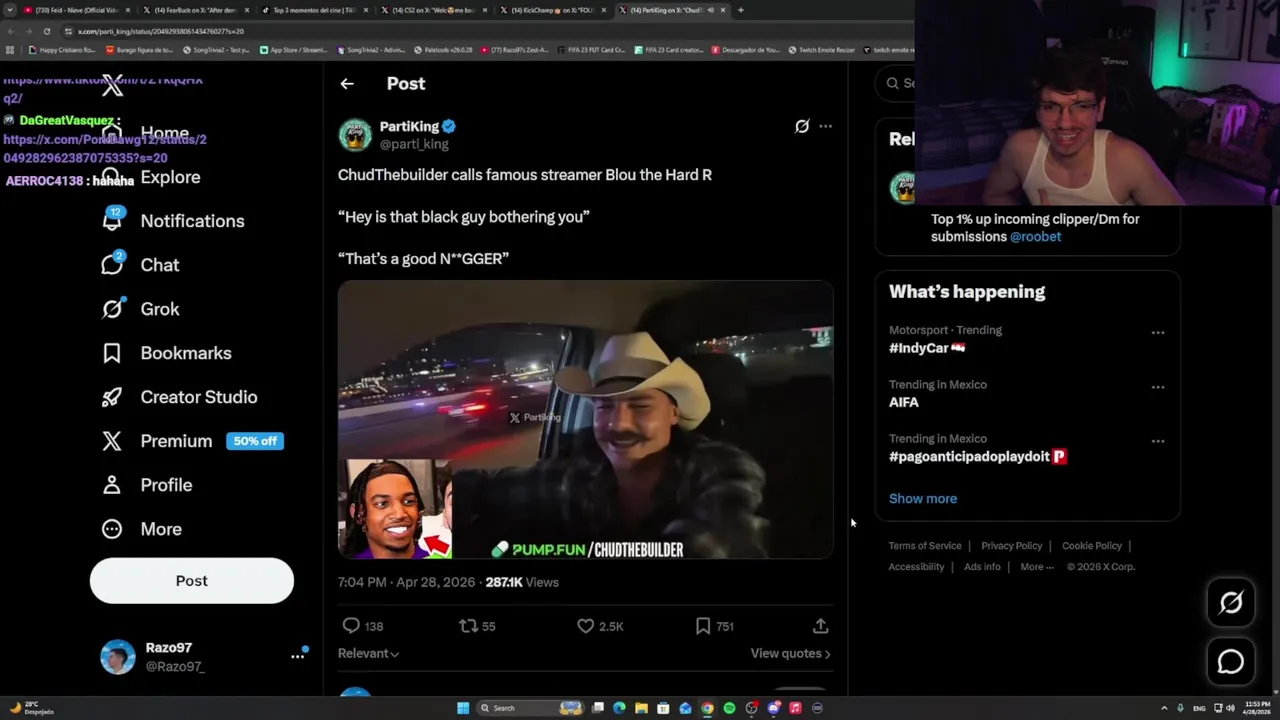Viewport: 1280px width, 720px height.
Task: Click the 287.1K Views count
Action: coord(522,582)
